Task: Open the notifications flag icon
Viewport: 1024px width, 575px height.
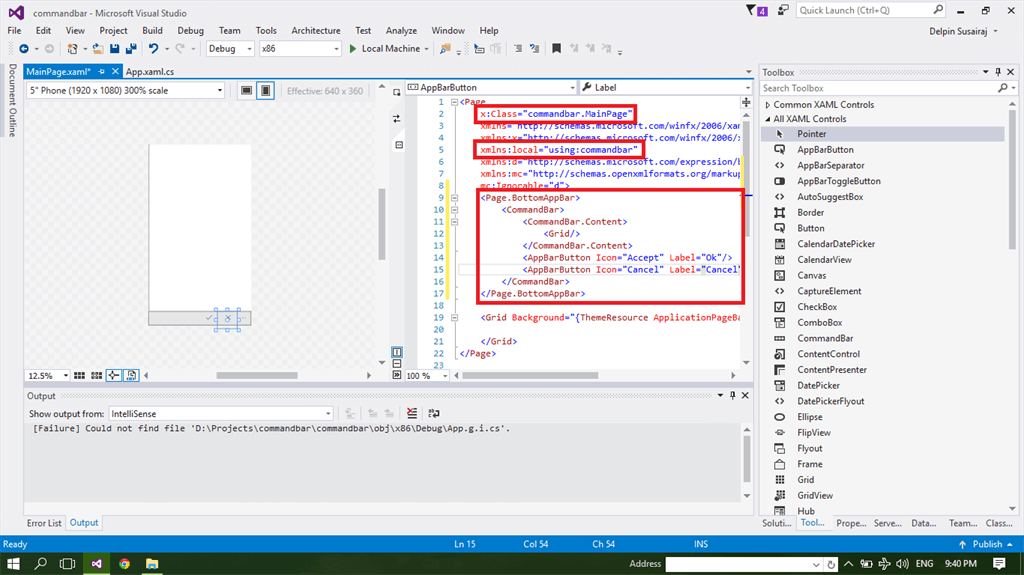Action: point(752,10)
